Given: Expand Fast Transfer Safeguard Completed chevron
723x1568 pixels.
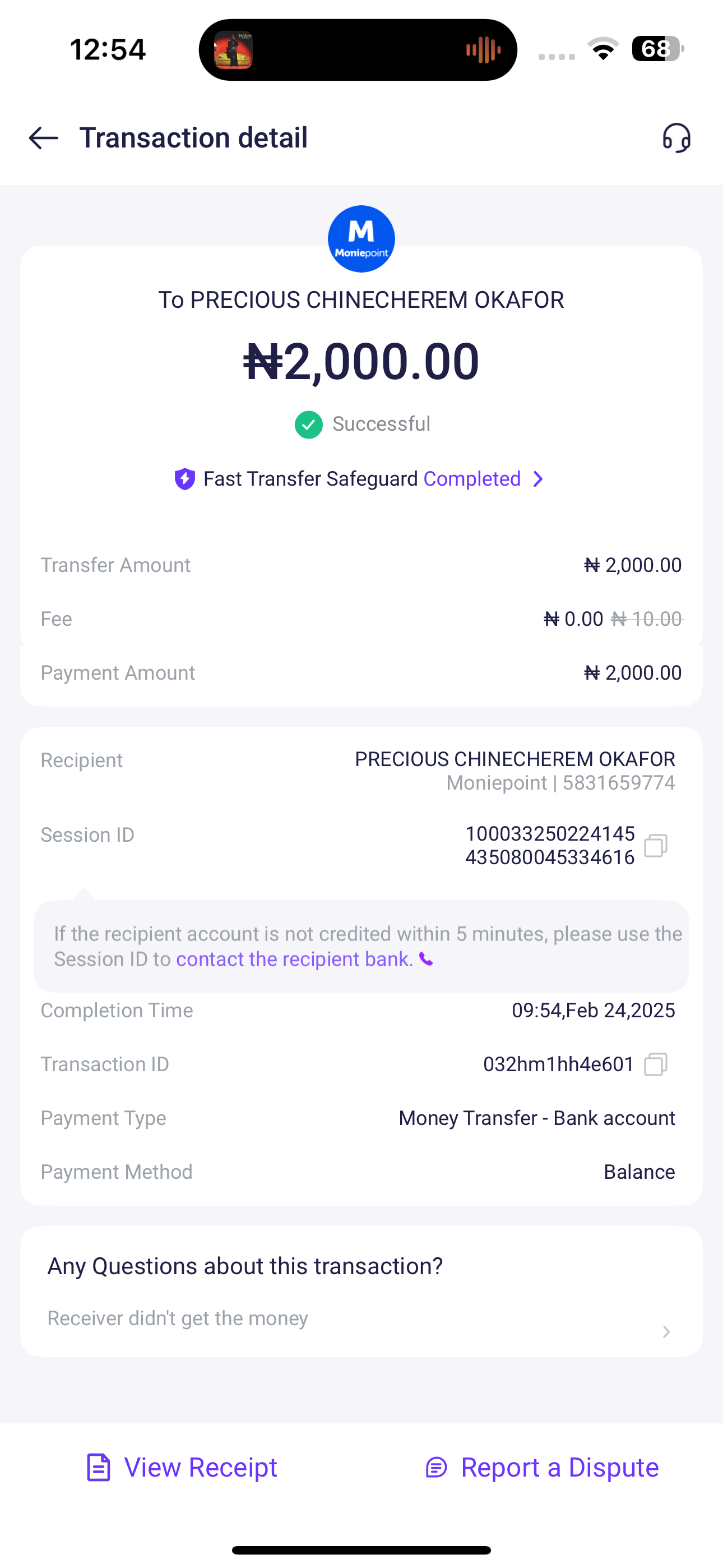Looking at the screenshot, I should click(538, 479).
